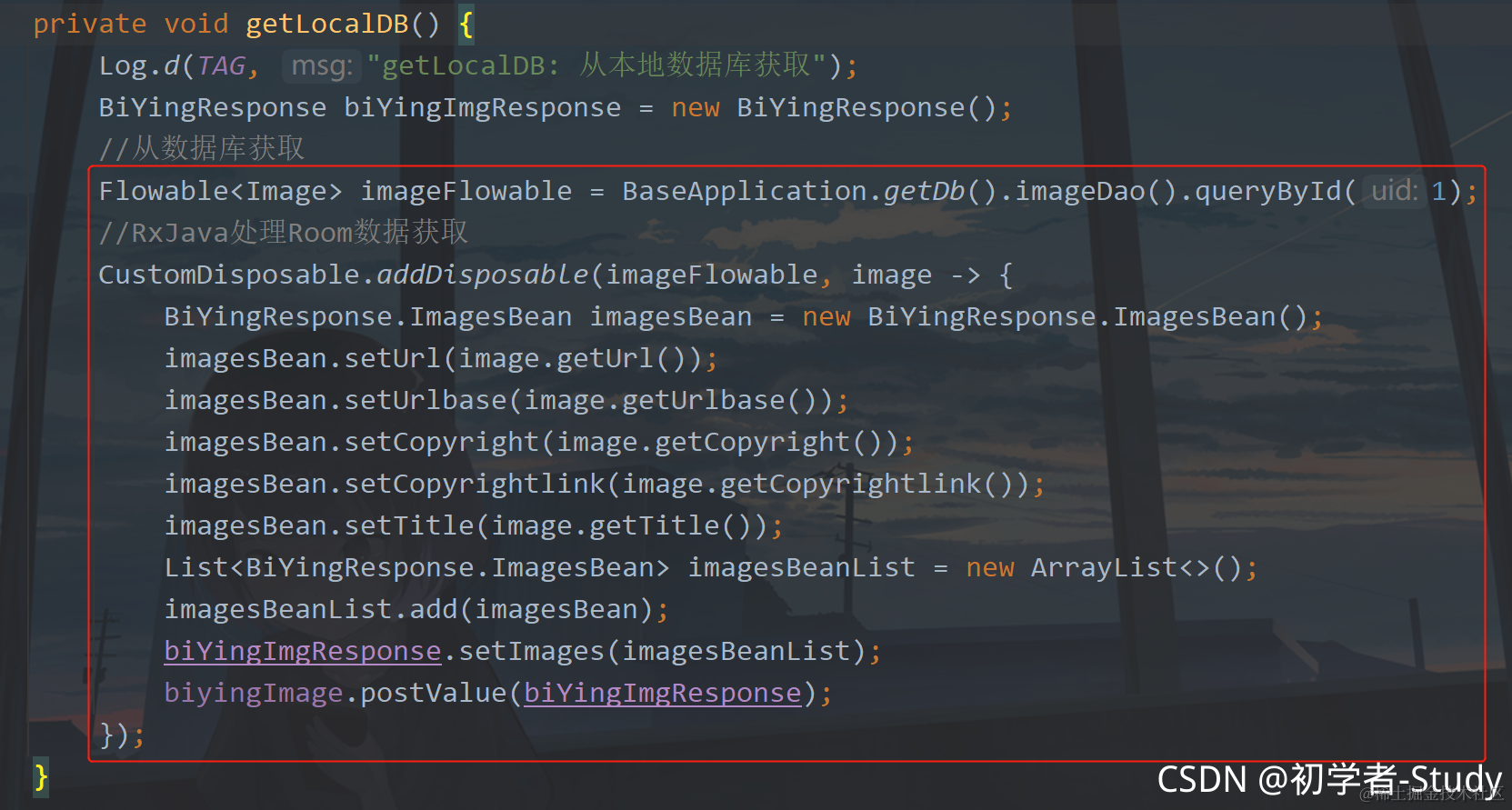
Task: Click the List<BiYingResponse.ImagesBean> type
Action: pos(417,567)
